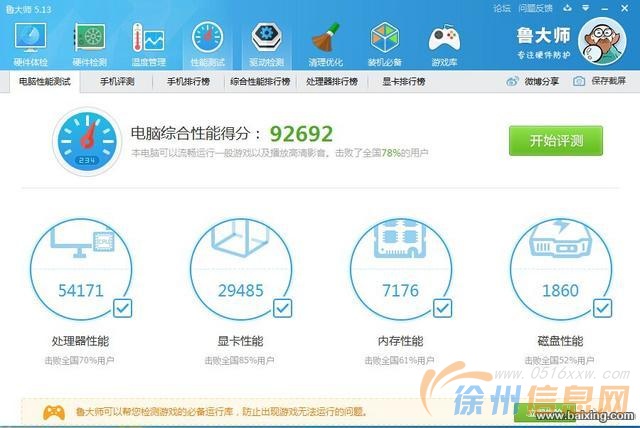Switch to 电脑性能测试 tab
The height and width of the screenshot is (428, 640).
(45, 82)
